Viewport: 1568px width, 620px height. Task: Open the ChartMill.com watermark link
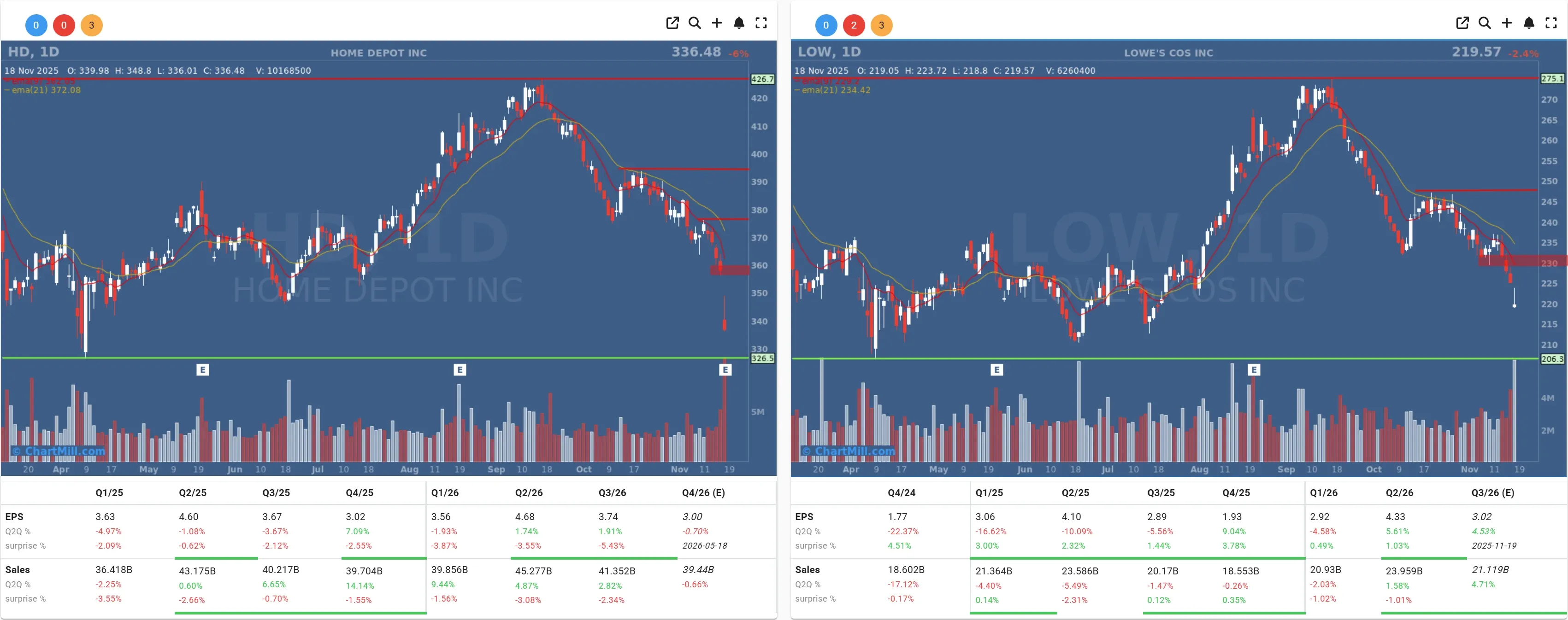[x=58, y=451]
